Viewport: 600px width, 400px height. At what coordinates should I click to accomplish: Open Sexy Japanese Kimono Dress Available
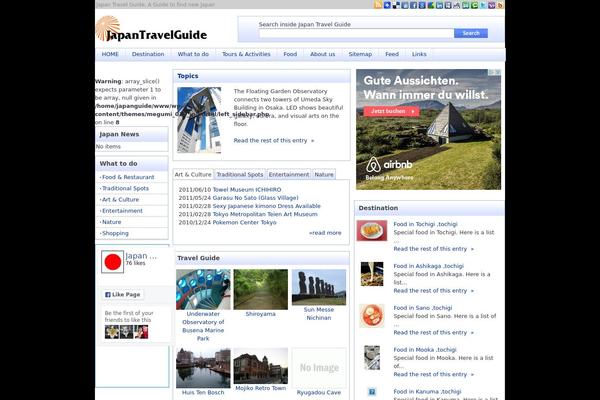267,206
